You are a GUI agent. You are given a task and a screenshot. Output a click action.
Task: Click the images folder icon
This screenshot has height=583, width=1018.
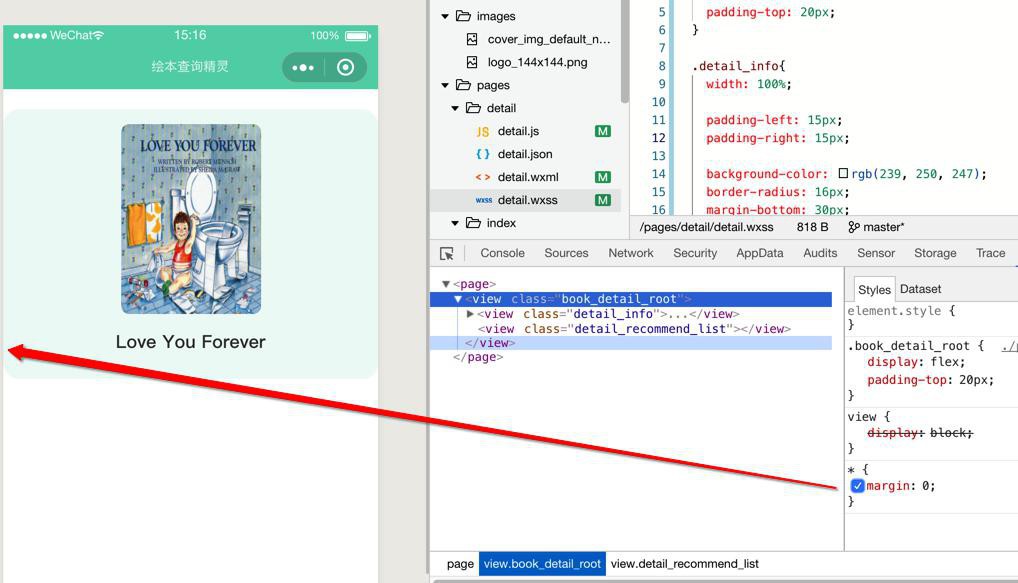(x=463, y=16)
